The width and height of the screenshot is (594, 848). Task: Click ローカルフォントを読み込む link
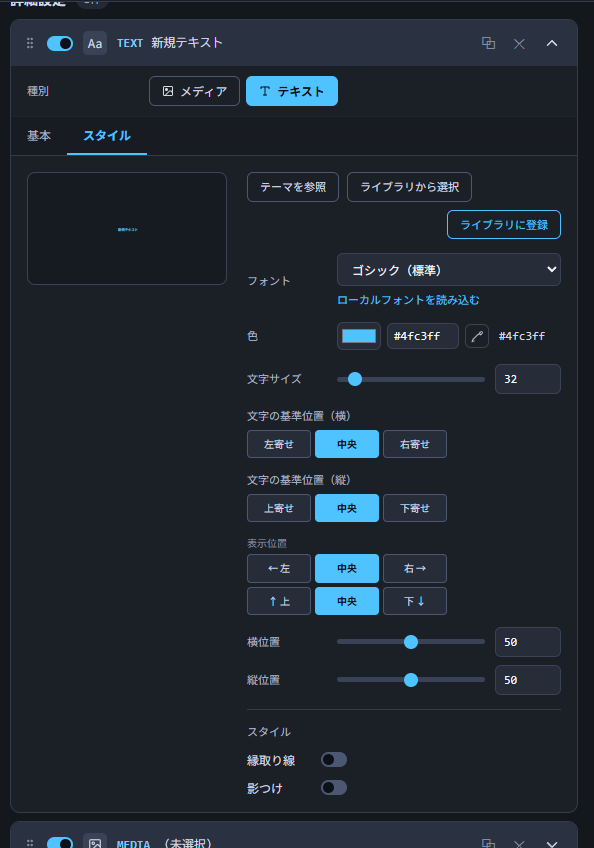point(408,300)
